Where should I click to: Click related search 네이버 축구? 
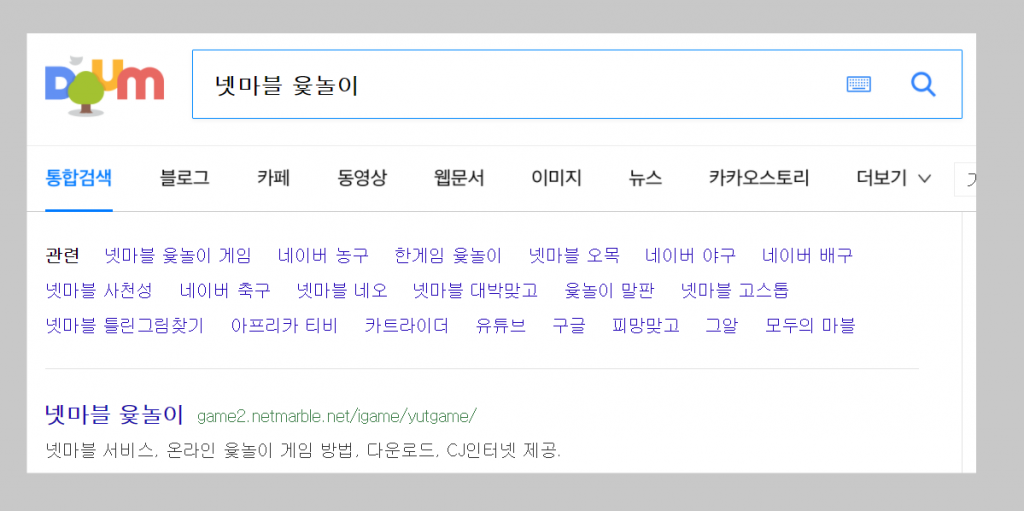click(x=225, y=290)
